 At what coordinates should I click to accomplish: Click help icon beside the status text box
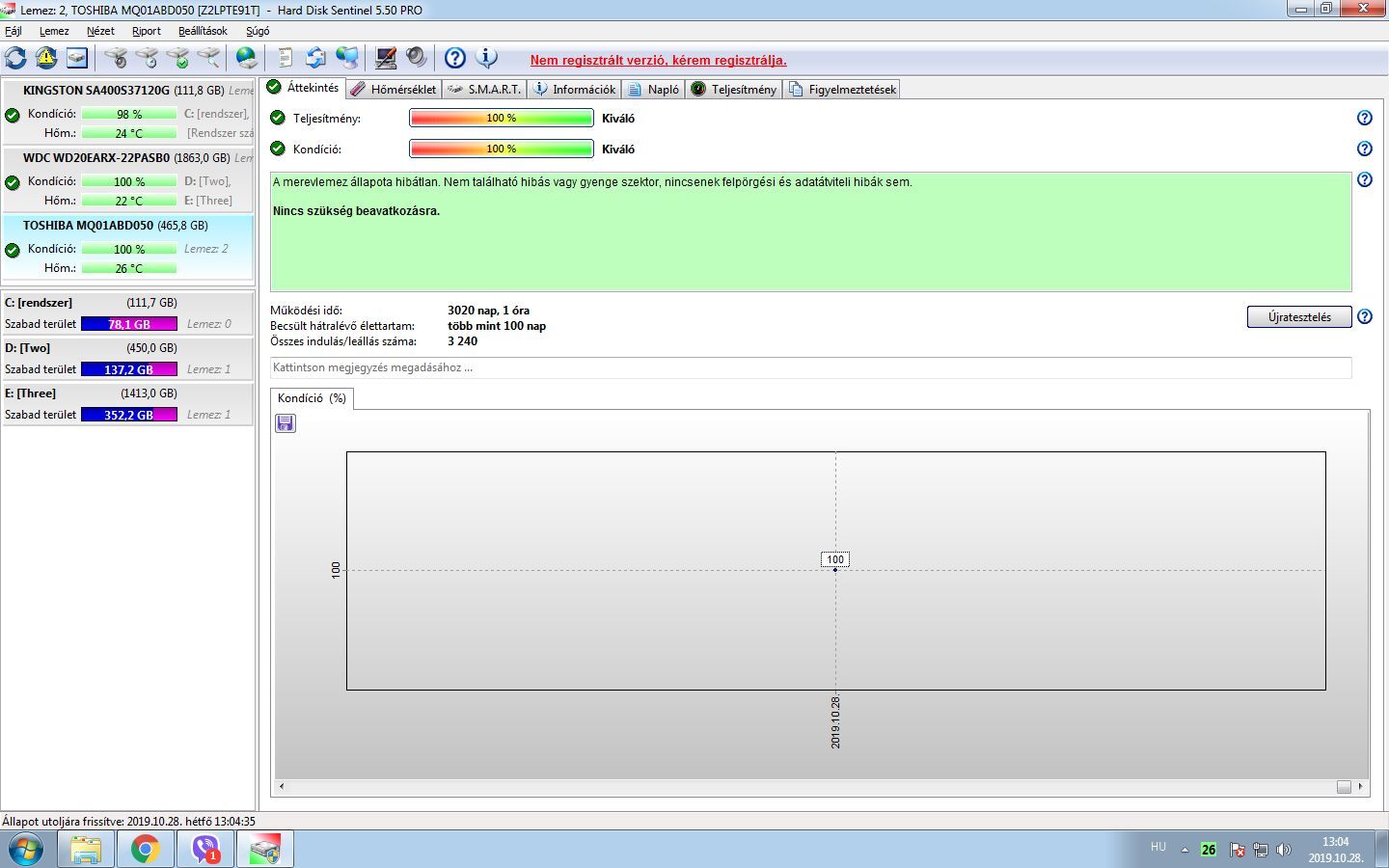pos(1364,179)
